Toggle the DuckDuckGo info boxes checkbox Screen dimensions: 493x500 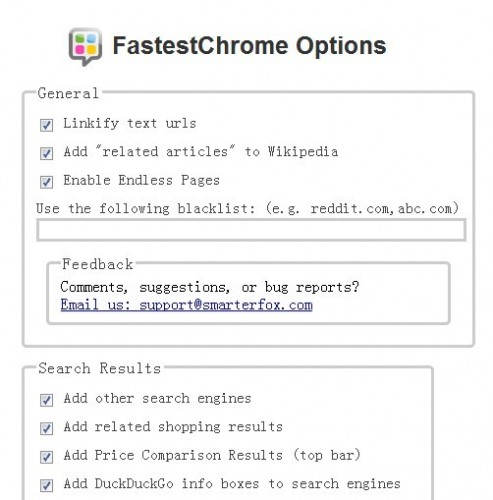click(x=46, y=485)
